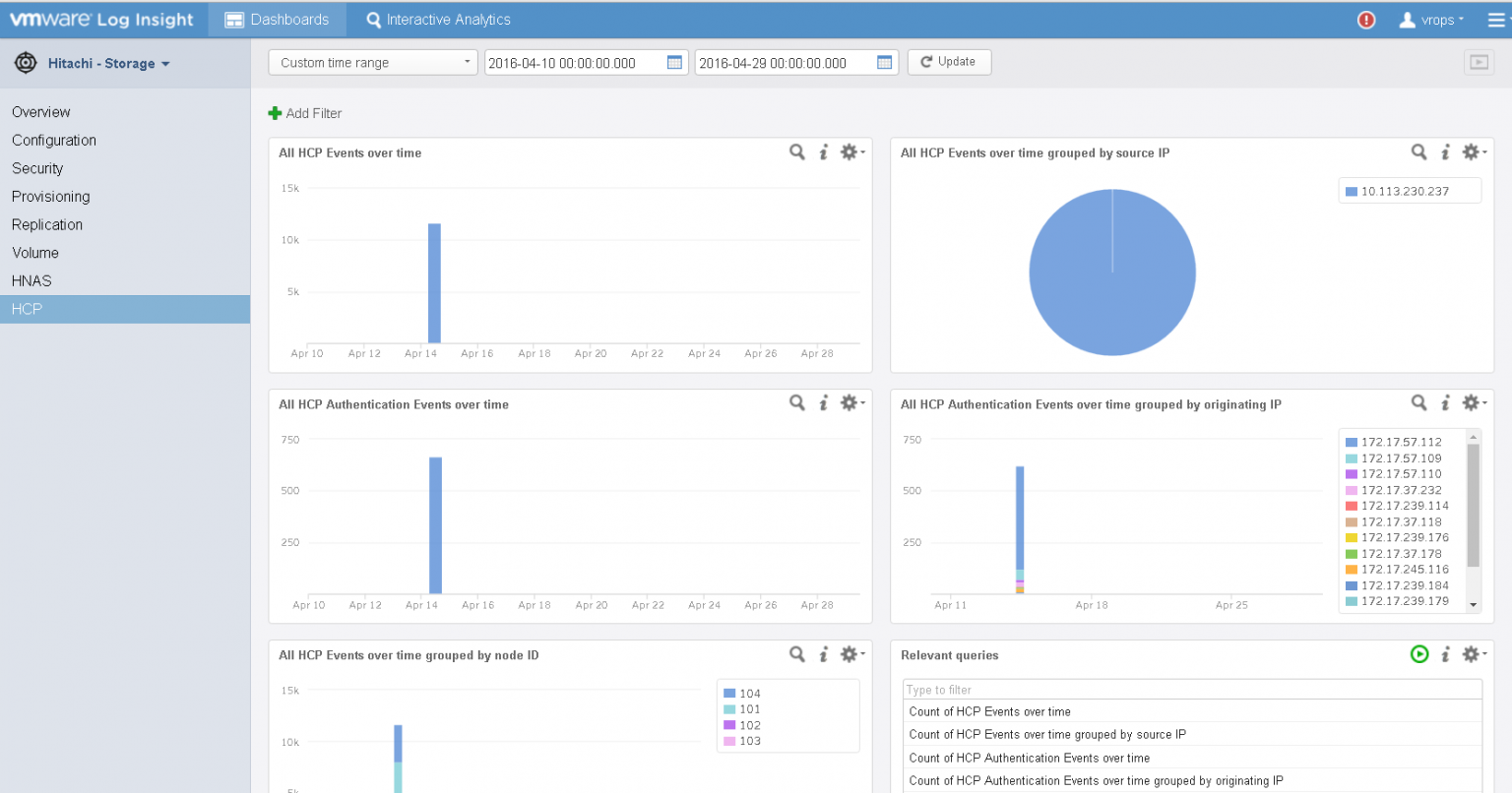Select Configuration in the sidebar
Screen dimensions: 1512x793
tap(125, 141)
